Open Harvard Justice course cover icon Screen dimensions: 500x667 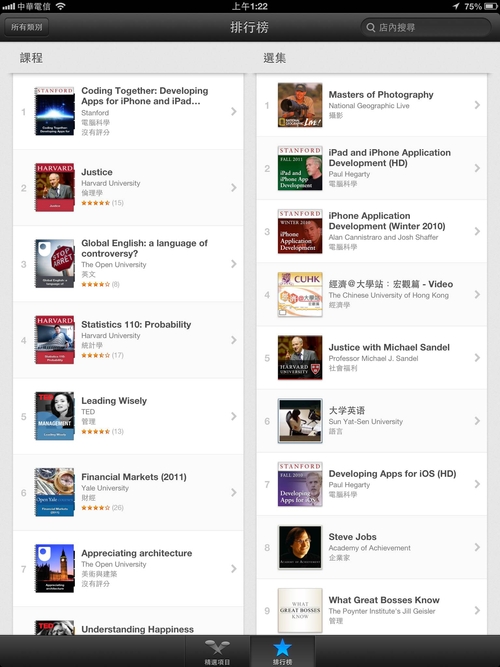[55, 188]
